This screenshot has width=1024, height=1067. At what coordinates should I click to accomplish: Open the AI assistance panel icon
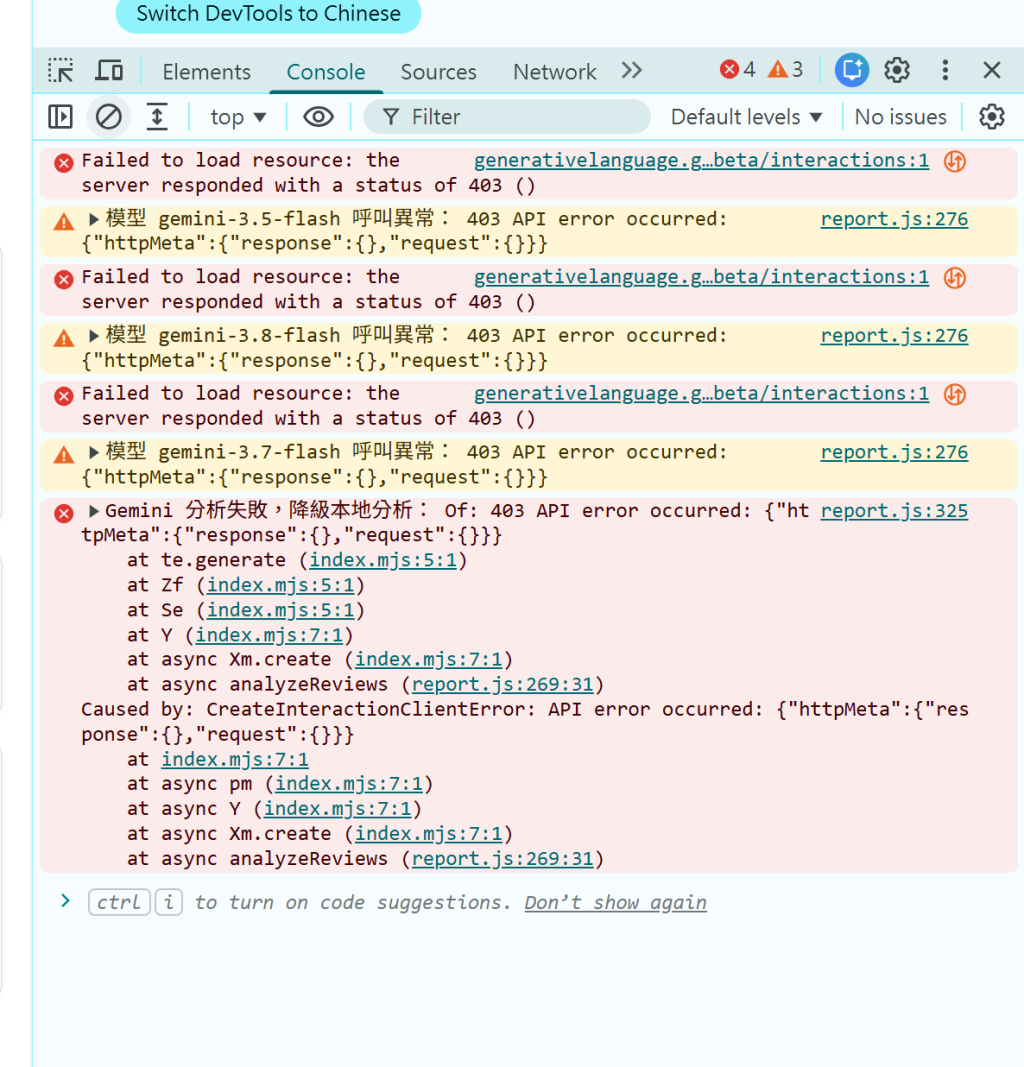point(852,70)
